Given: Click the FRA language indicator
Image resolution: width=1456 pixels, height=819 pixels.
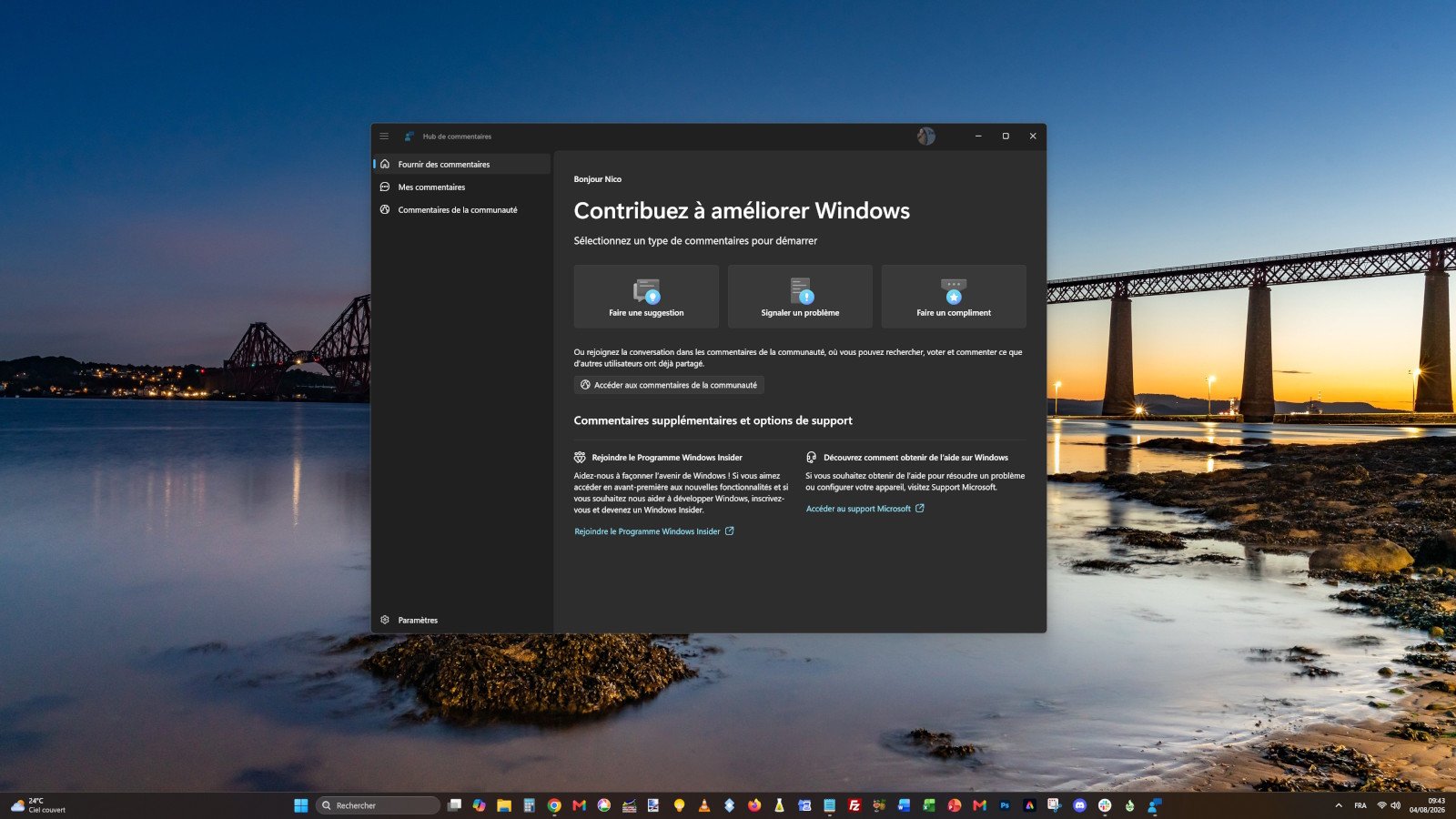Looking at the screenshot, I should tap(1360, 805).
